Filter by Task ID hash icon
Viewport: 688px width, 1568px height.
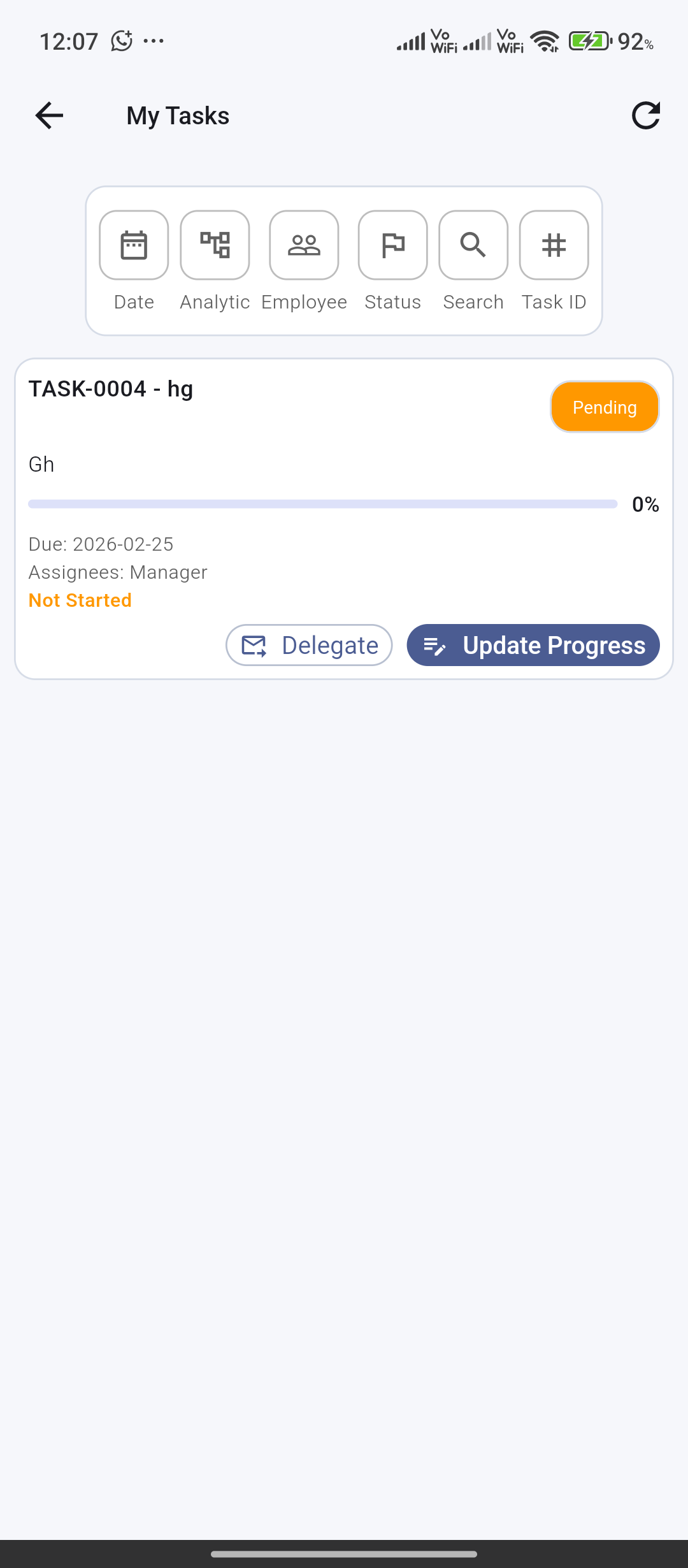click(x=554, y=245)
